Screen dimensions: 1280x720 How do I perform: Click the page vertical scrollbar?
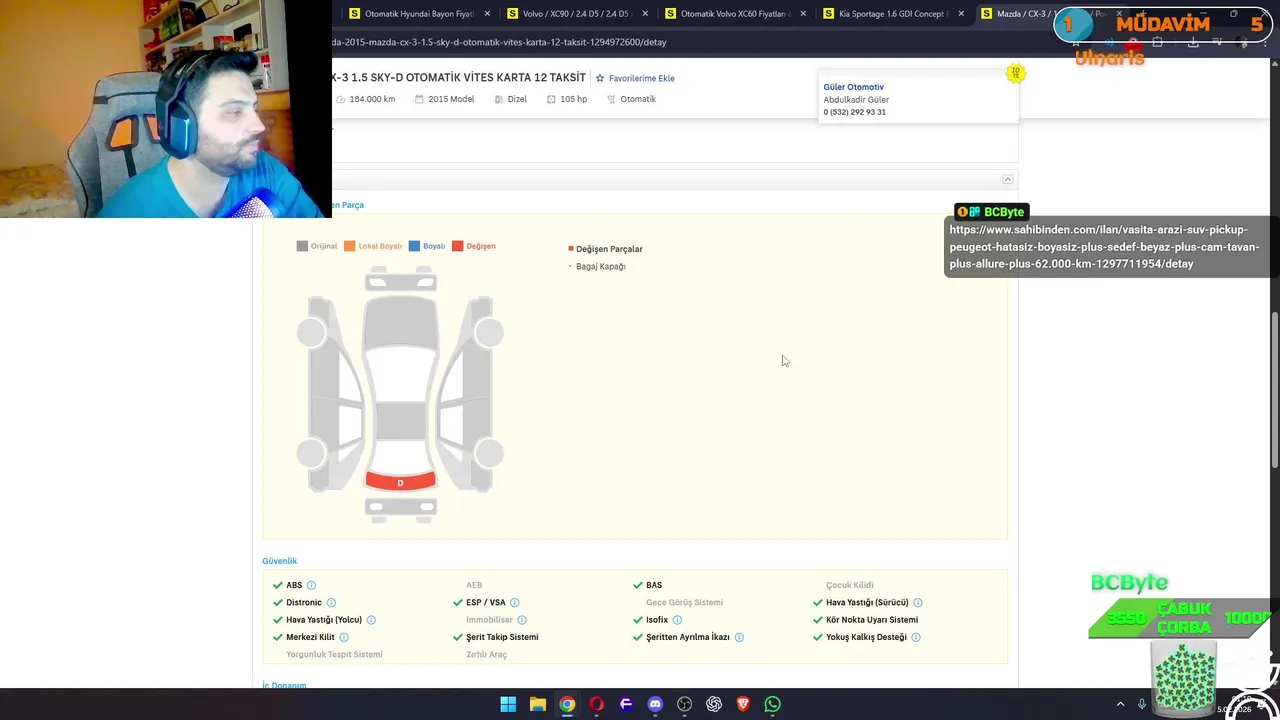click(1274, 390)
